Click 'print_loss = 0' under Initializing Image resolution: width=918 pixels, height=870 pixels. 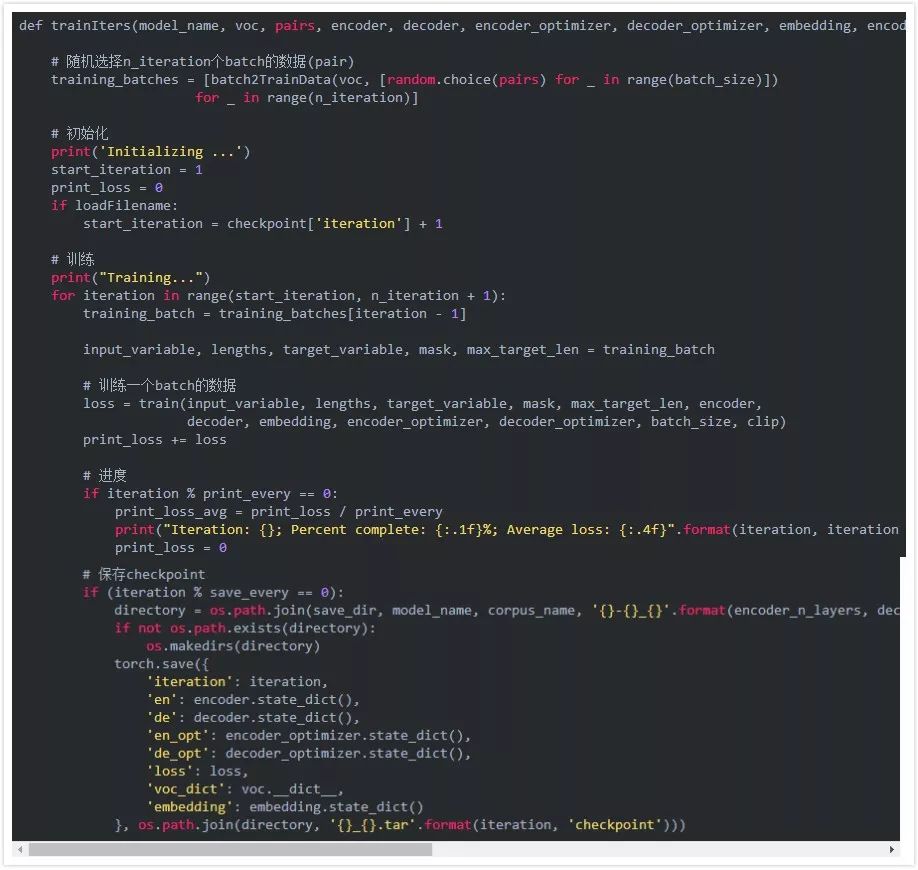[x=107, y=188]
